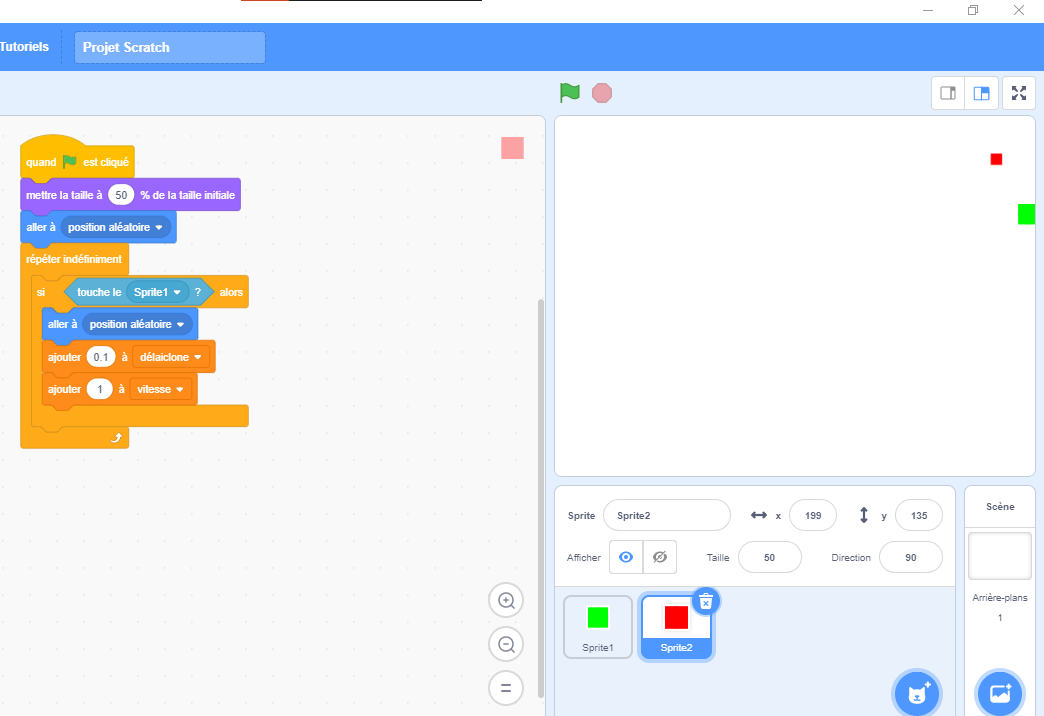1044x716 pixels.
Task: Open the choose sprite cat button
Action: click(x=916, y=693)
